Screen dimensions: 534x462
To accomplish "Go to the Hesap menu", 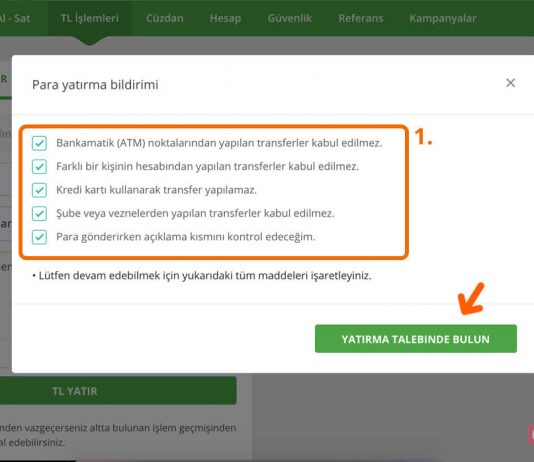I will tap(225, 18).
